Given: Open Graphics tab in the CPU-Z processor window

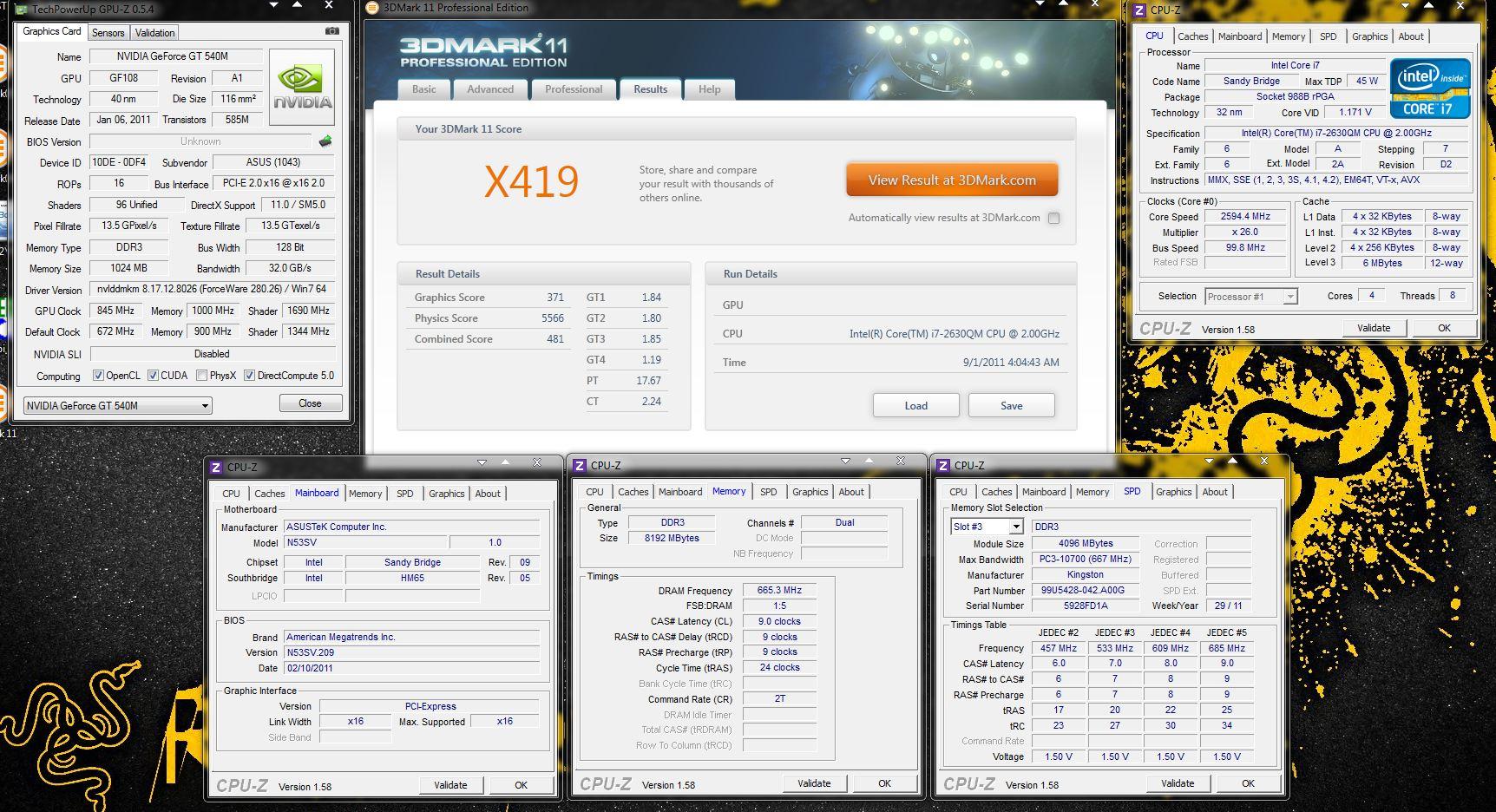Looking at the screenshot, I should tap(1370, 36).
